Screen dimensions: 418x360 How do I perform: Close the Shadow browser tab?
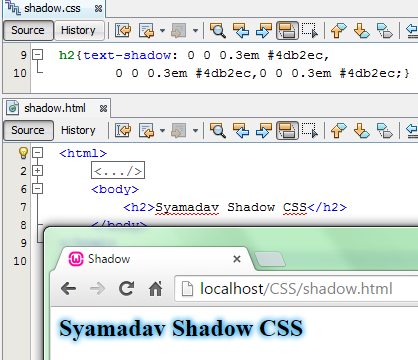click(x=237, y=259)
